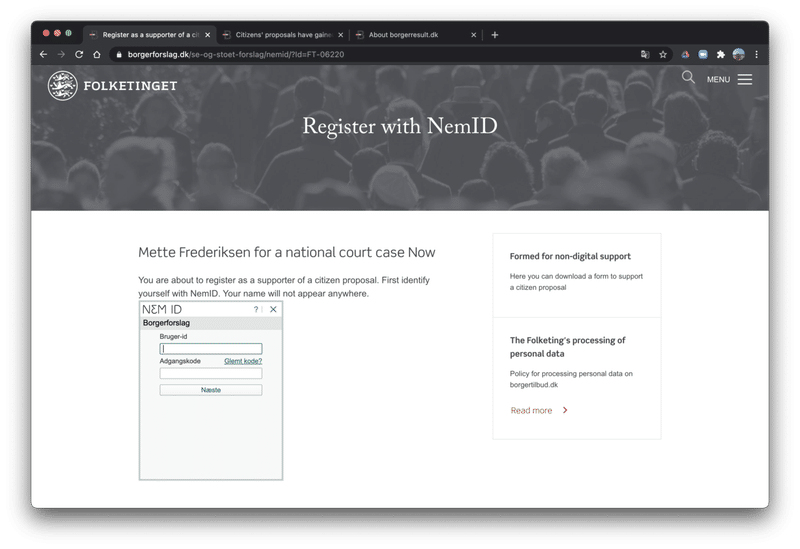Bookmark this page with the star icon
Screen dimensions: 800x549
pyautogui.click(x=663, y=55)
